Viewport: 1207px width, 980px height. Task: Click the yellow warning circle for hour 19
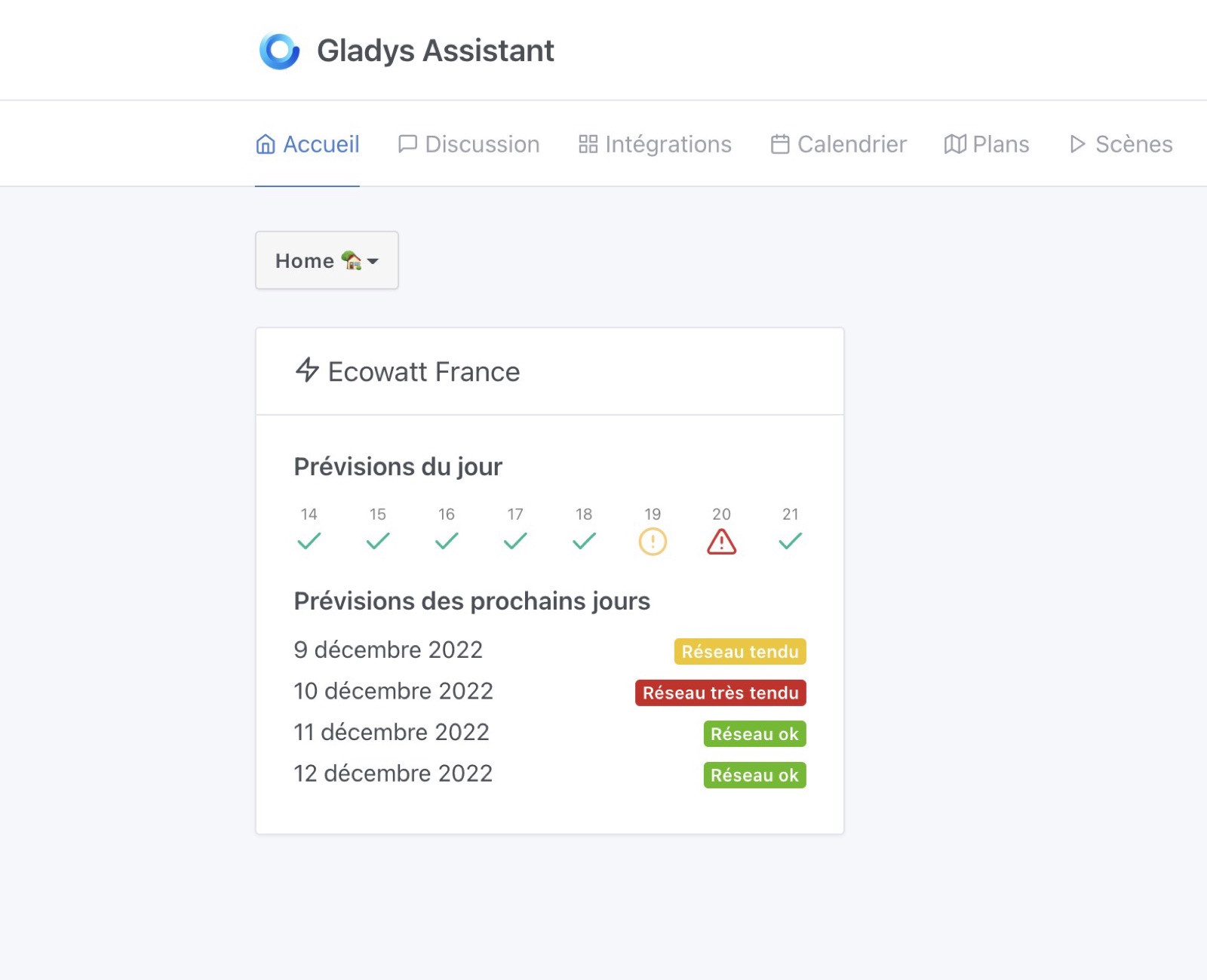653,540
